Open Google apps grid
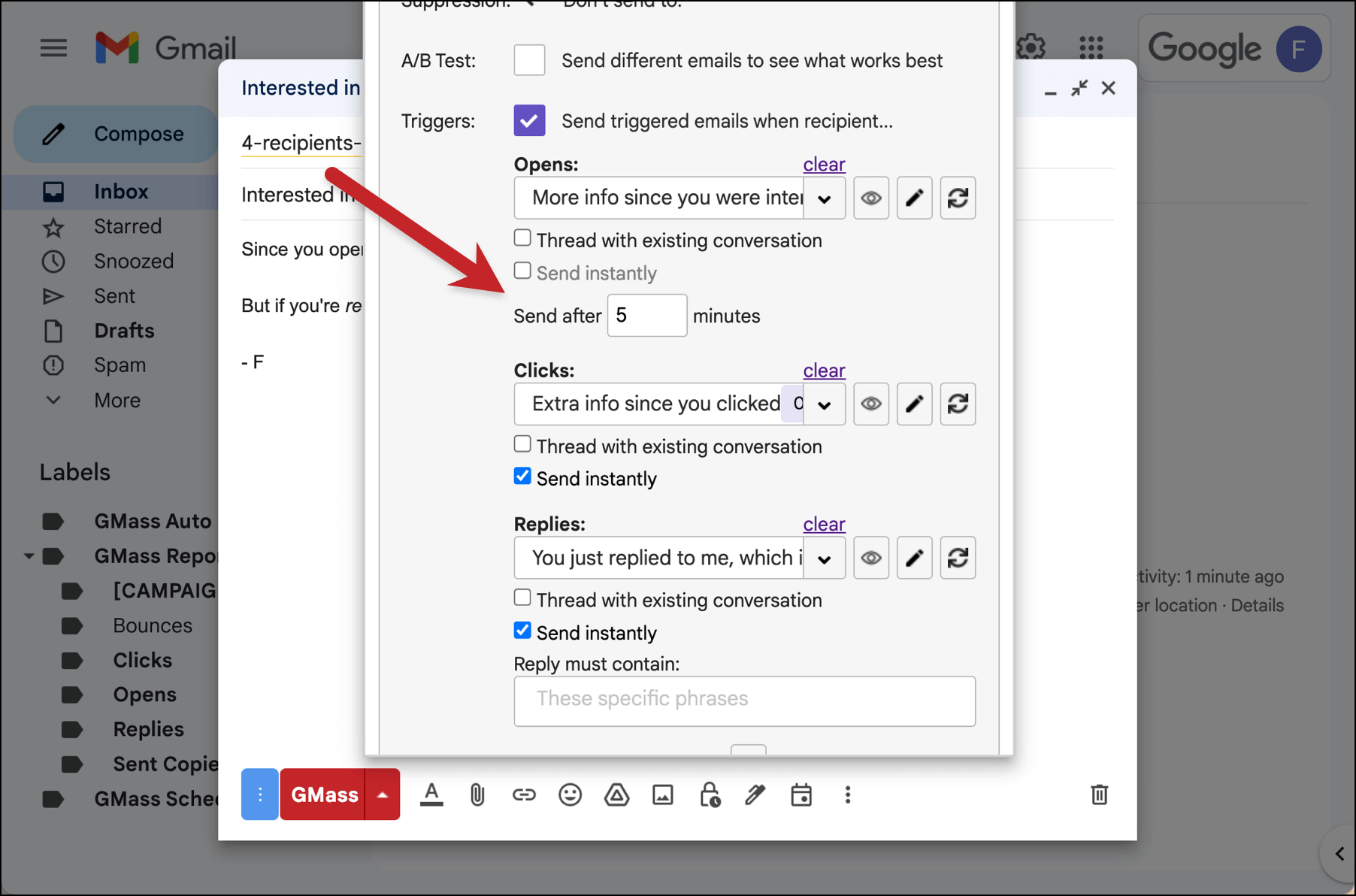 [x=1091, y=48]
